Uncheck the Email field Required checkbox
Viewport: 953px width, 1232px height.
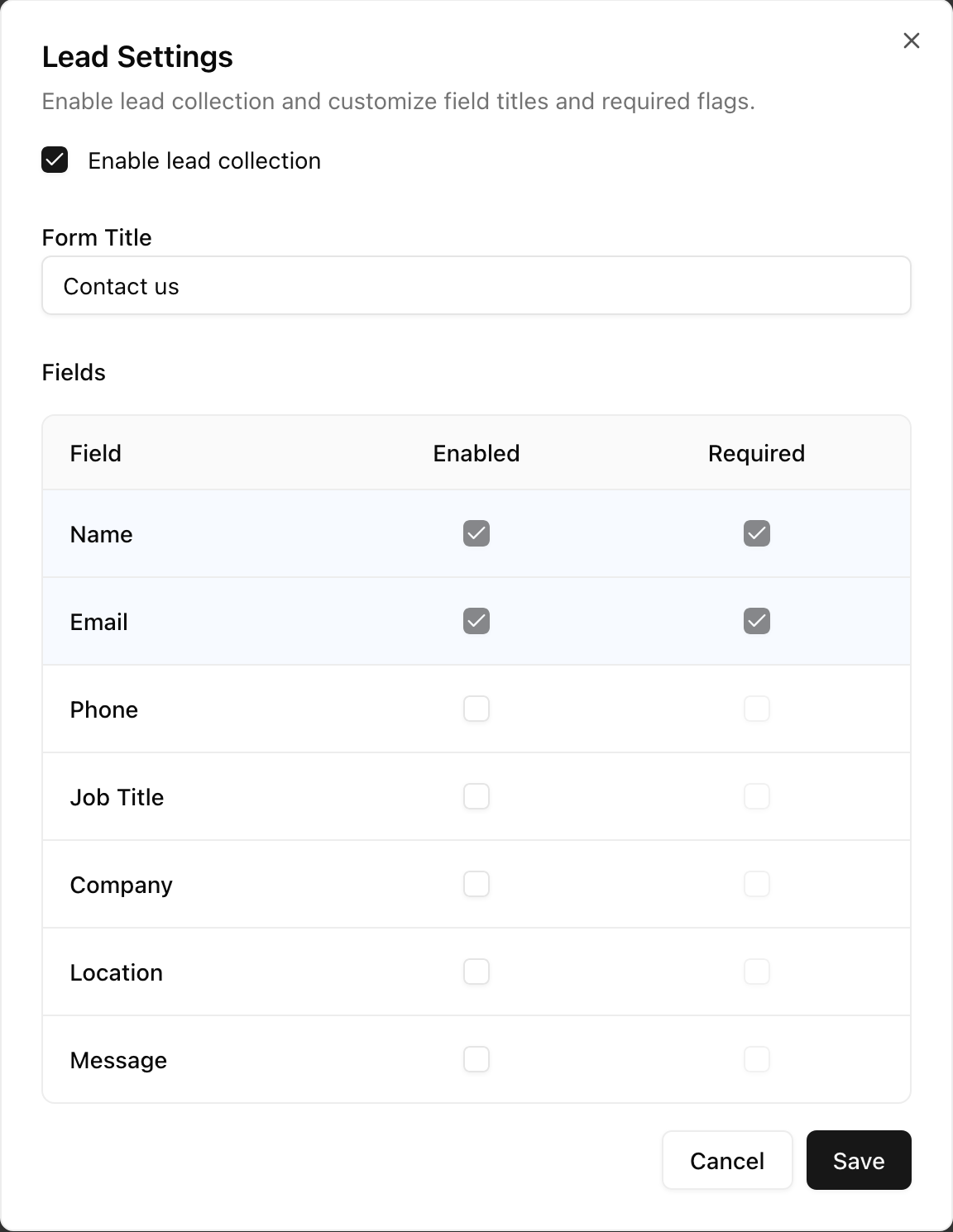tap(756, 621)
